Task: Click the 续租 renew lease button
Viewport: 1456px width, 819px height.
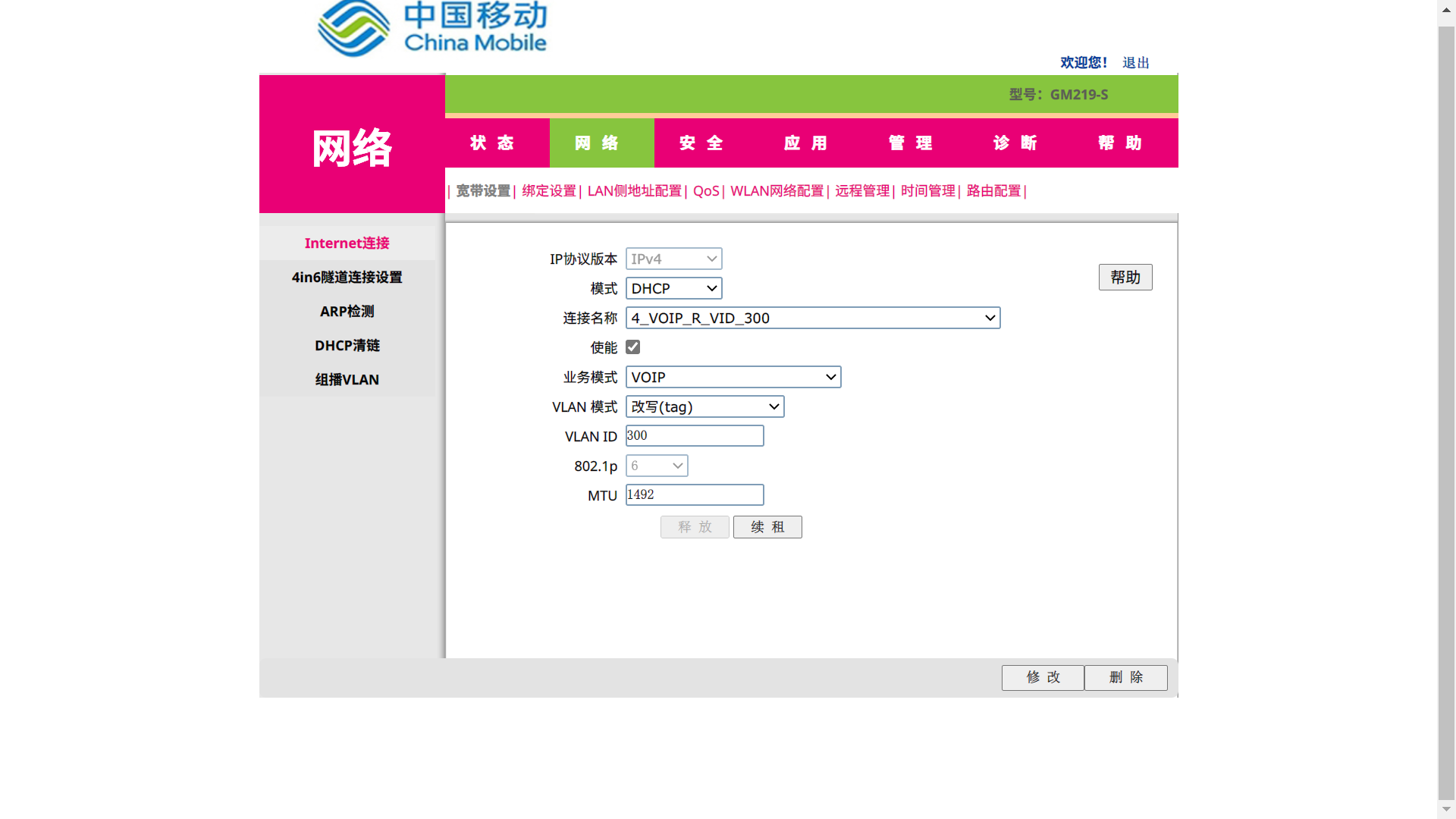Action: click(767, 527)
